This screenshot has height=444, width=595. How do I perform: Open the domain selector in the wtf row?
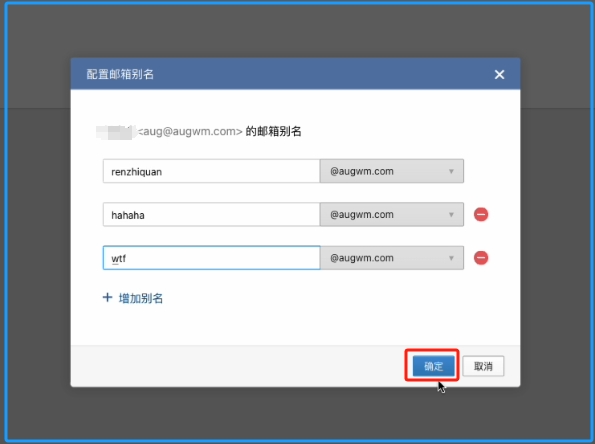point(392,258)
